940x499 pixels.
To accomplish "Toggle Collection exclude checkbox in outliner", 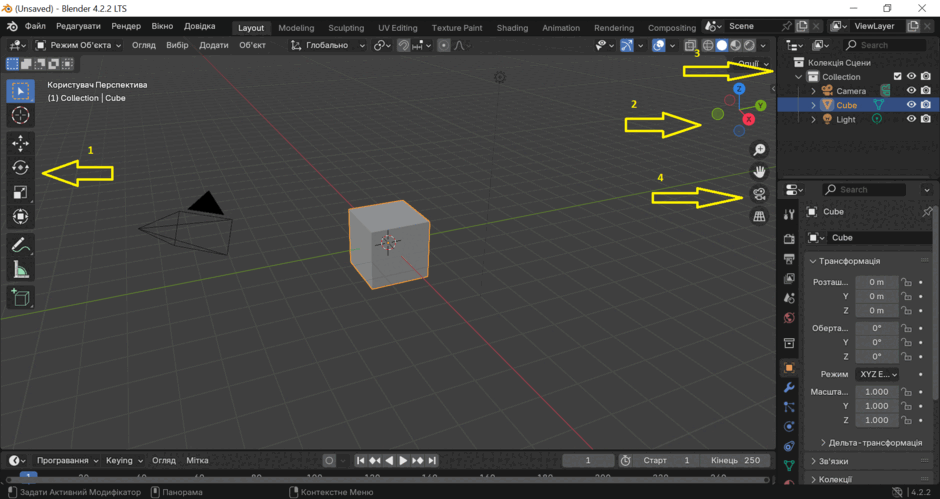I will tap(897, 76).
